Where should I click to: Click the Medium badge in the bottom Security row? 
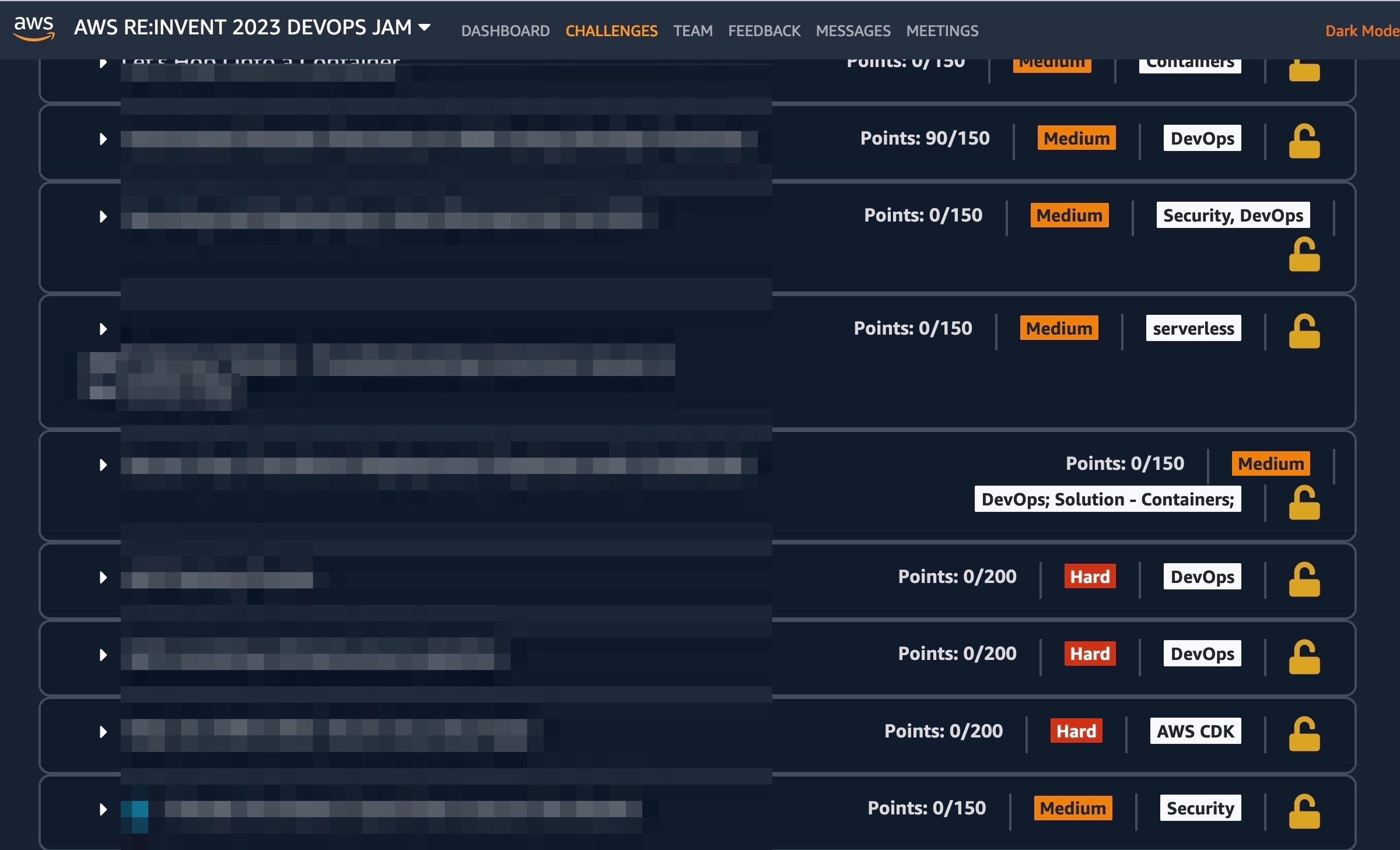(1073, 808)
